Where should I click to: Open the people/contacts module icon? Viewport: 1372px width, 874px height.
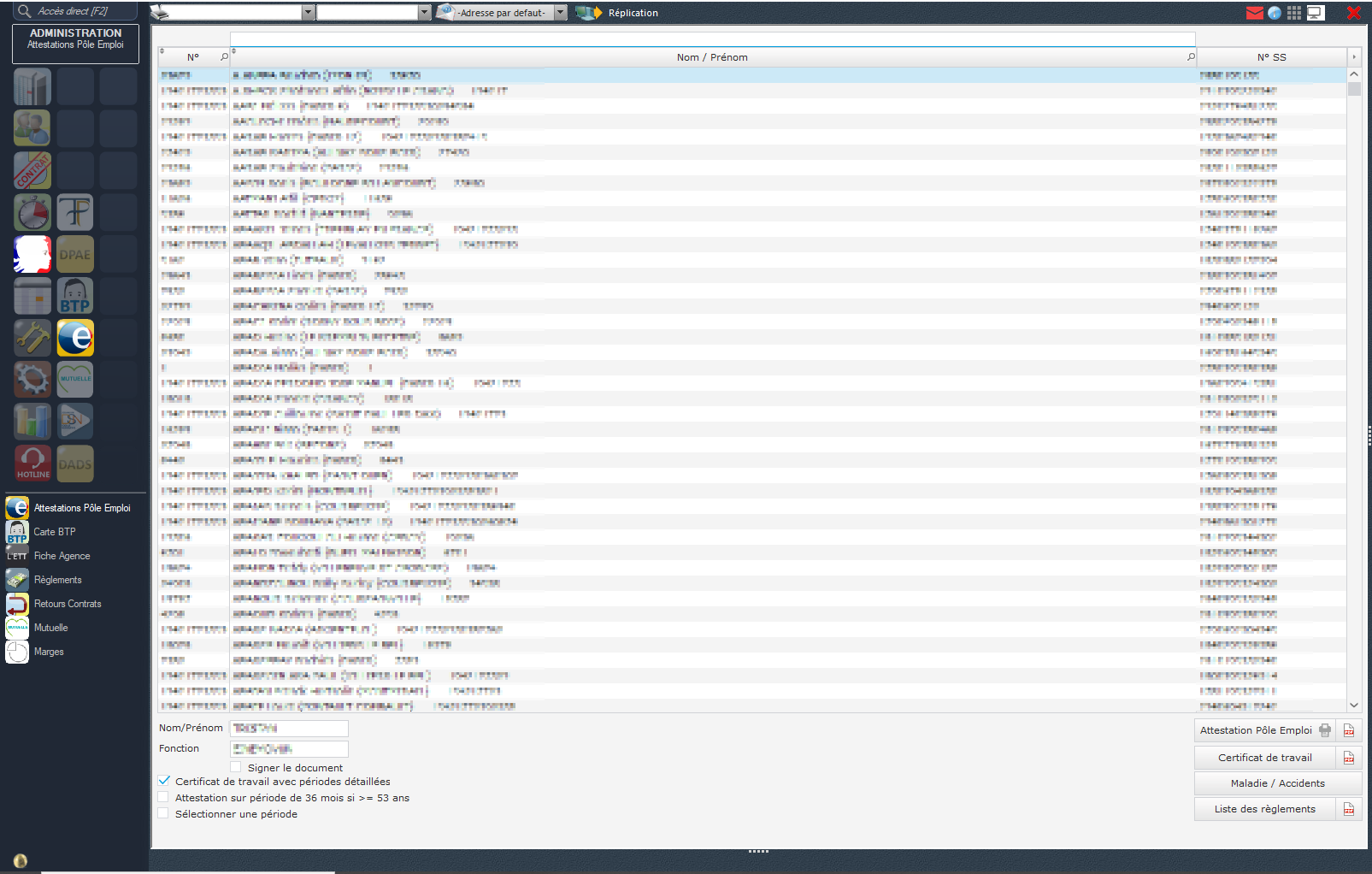[32, 128]
